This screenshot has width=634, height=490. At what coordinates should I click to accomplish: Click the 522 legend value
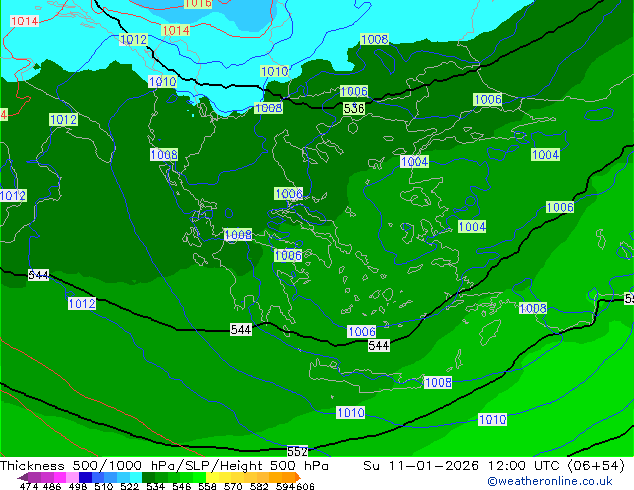click(x=129, y=486)
